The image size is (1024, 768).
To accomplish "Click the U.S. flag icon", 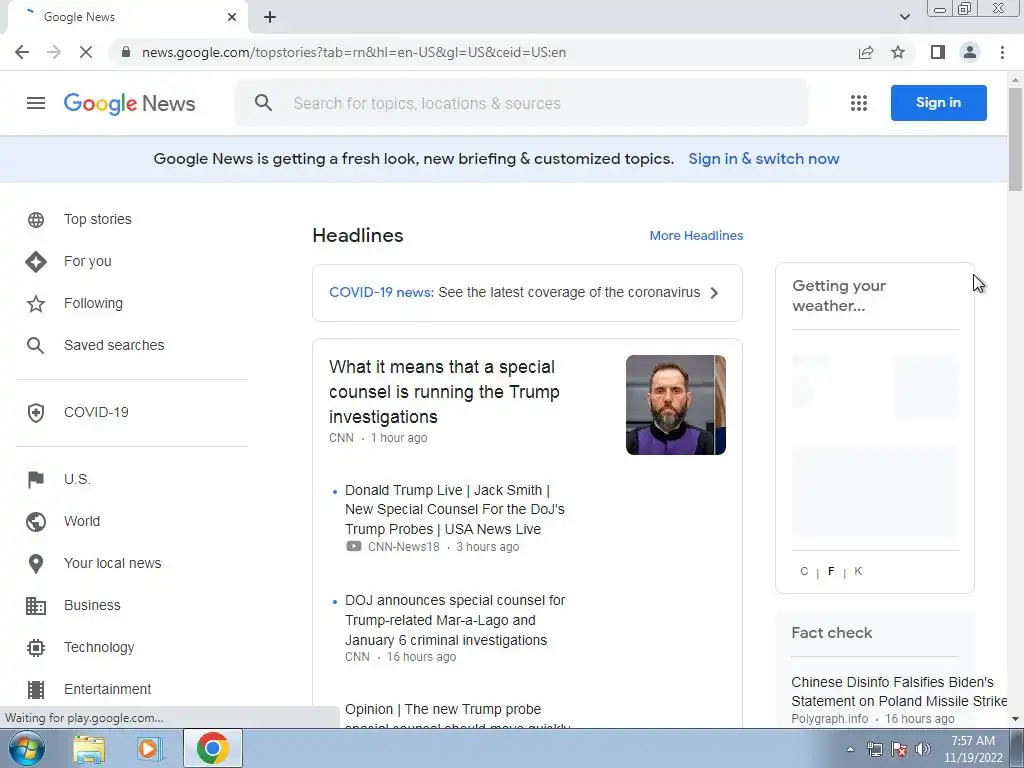I will (36, 479).
